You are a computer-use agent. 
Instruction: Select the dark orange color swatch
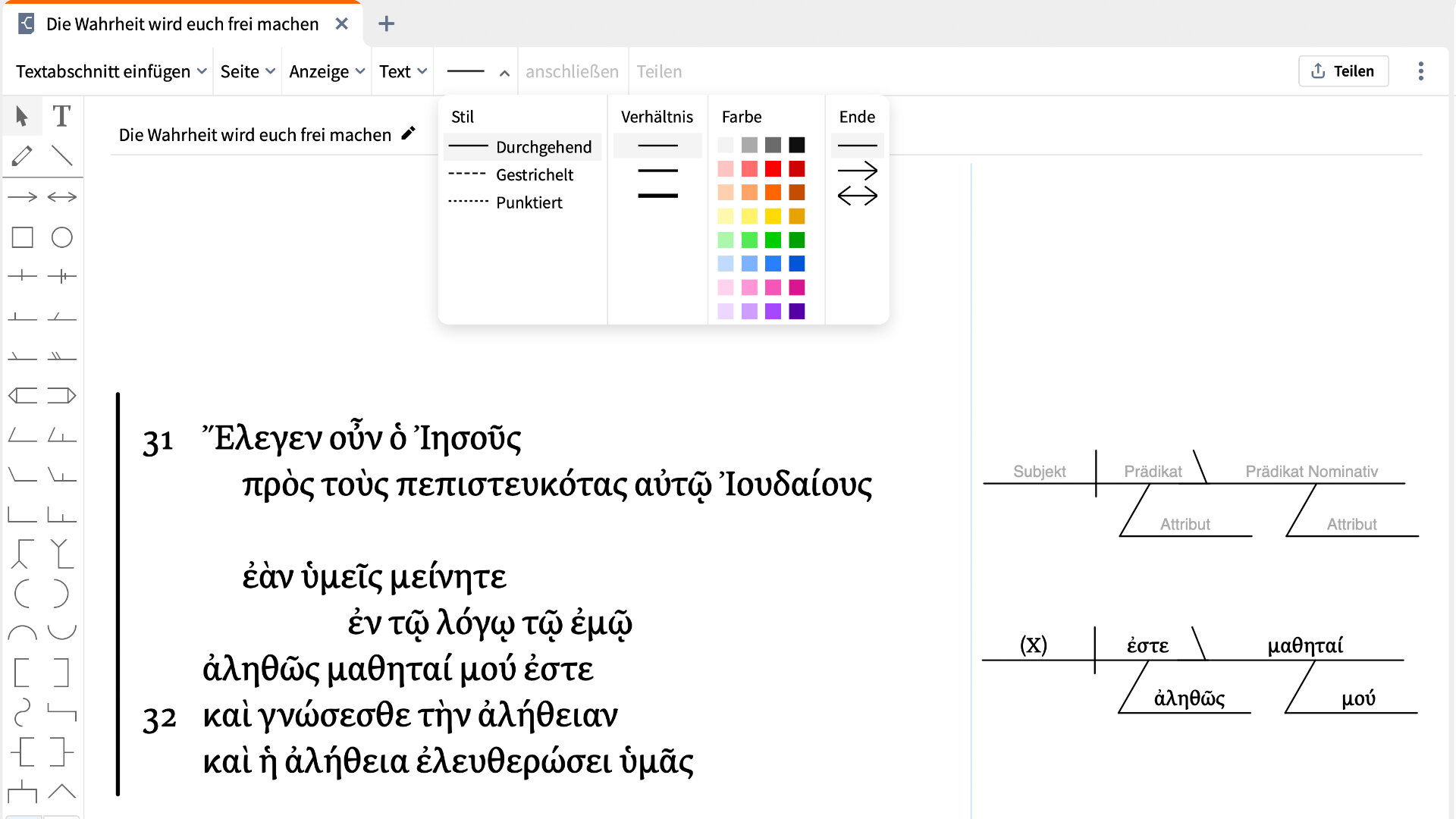pyautogui.click(x=796, y=192)
